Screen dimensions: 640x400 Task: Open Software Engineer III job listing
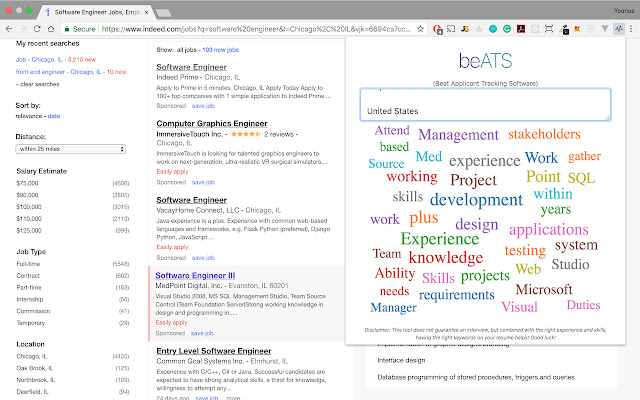coord(195,276)
